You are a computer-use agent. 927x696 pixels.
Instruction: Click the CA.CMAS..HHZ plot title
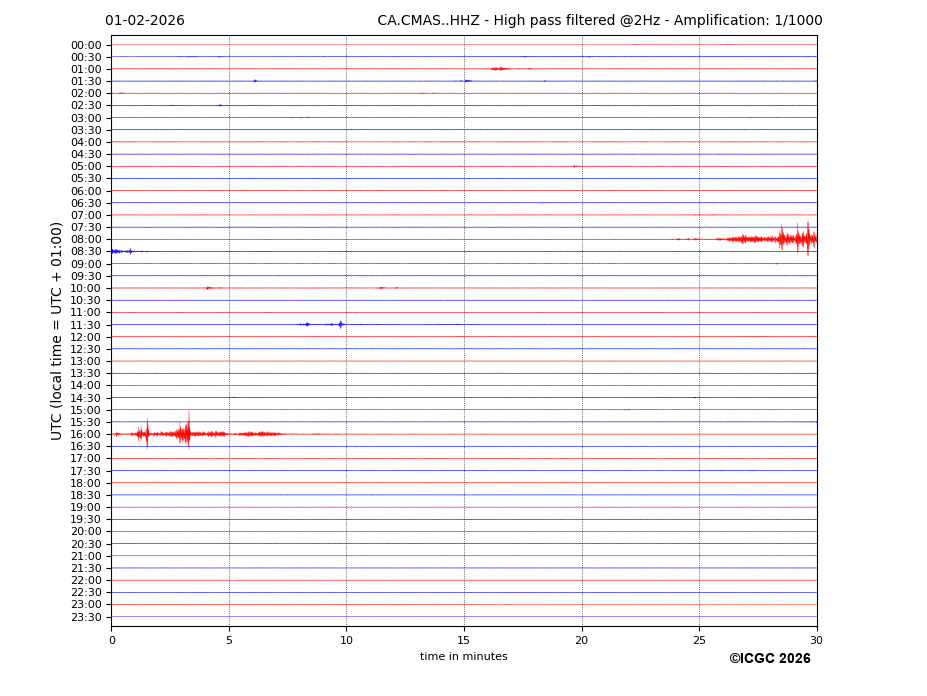click(599, 21)
